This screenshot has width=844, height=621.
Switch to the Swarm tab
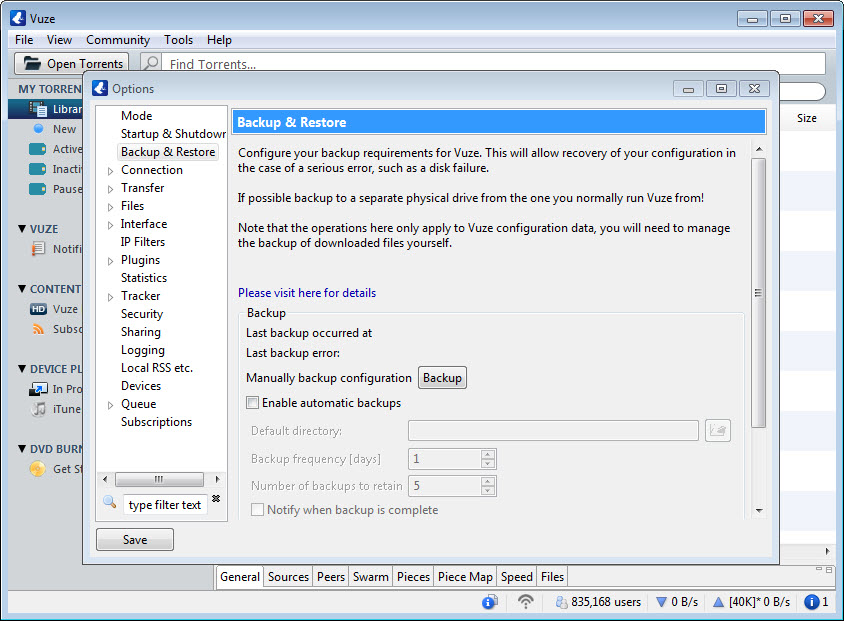[x=370, y=577]
